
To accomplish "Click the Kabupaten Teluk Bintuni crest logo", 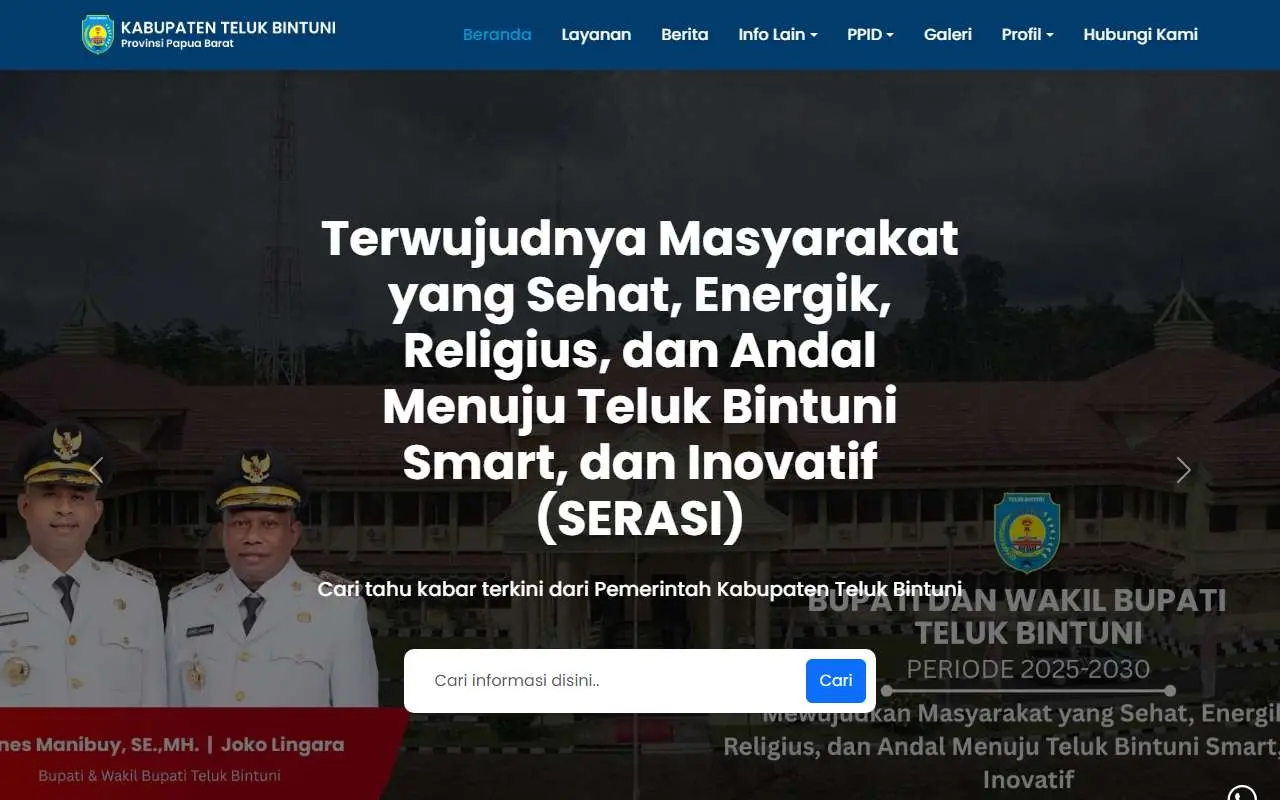I will tap(98, 34).
